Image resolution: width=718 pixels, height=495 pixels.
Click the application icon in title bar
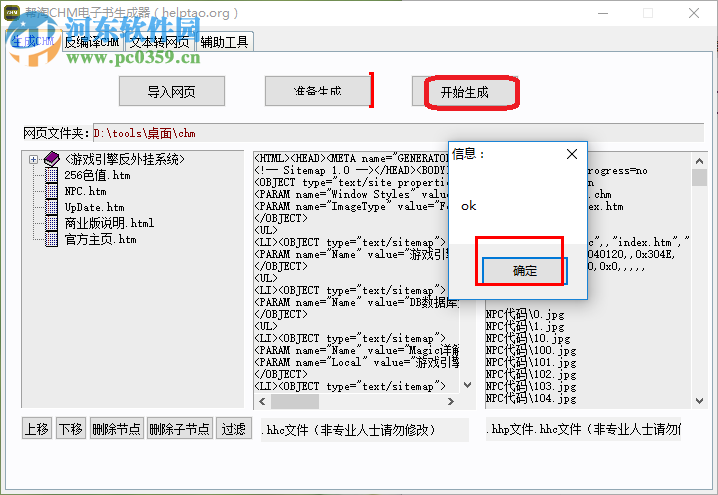click(x=12, y=12)
